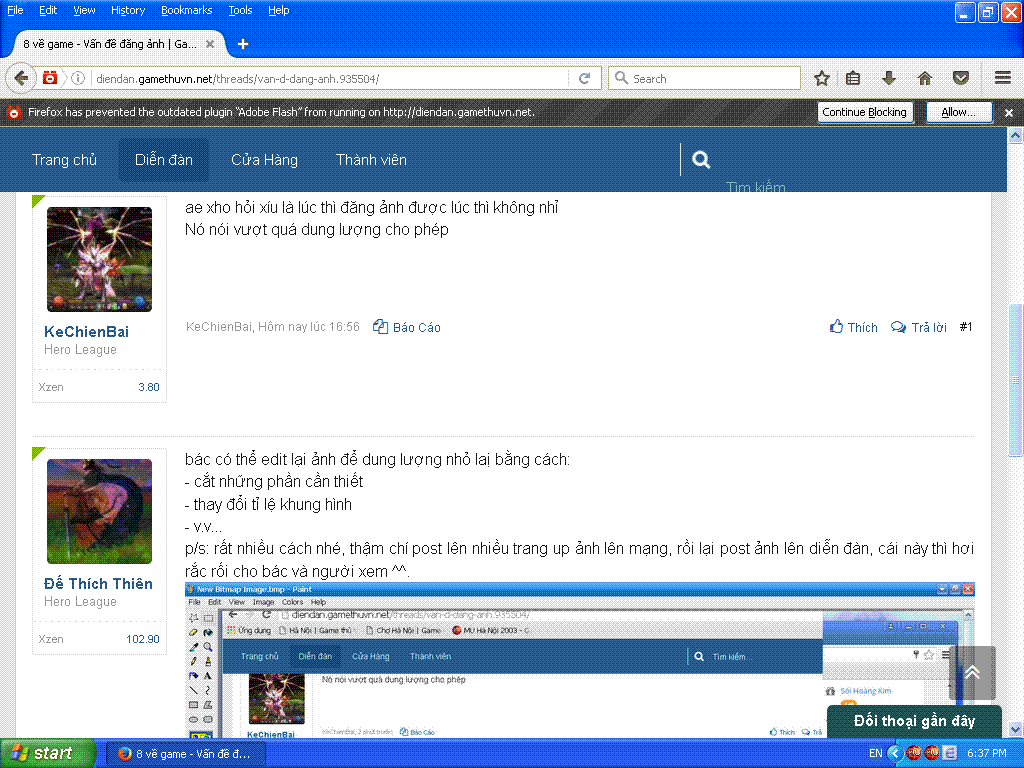Click Trả lời reply on post #1
Screen dimensions: 1024x768
(x=919, y=327)
